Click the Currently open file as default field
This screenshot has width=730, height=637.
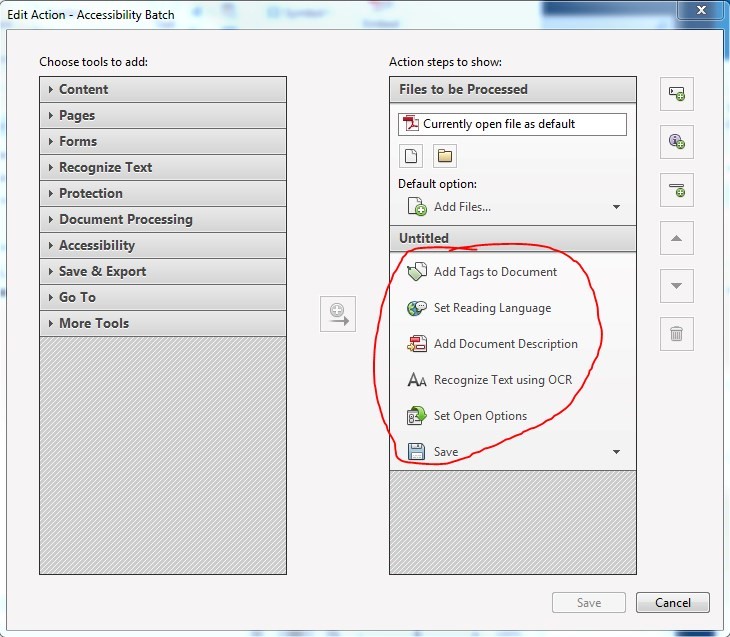tap(512, 124)
